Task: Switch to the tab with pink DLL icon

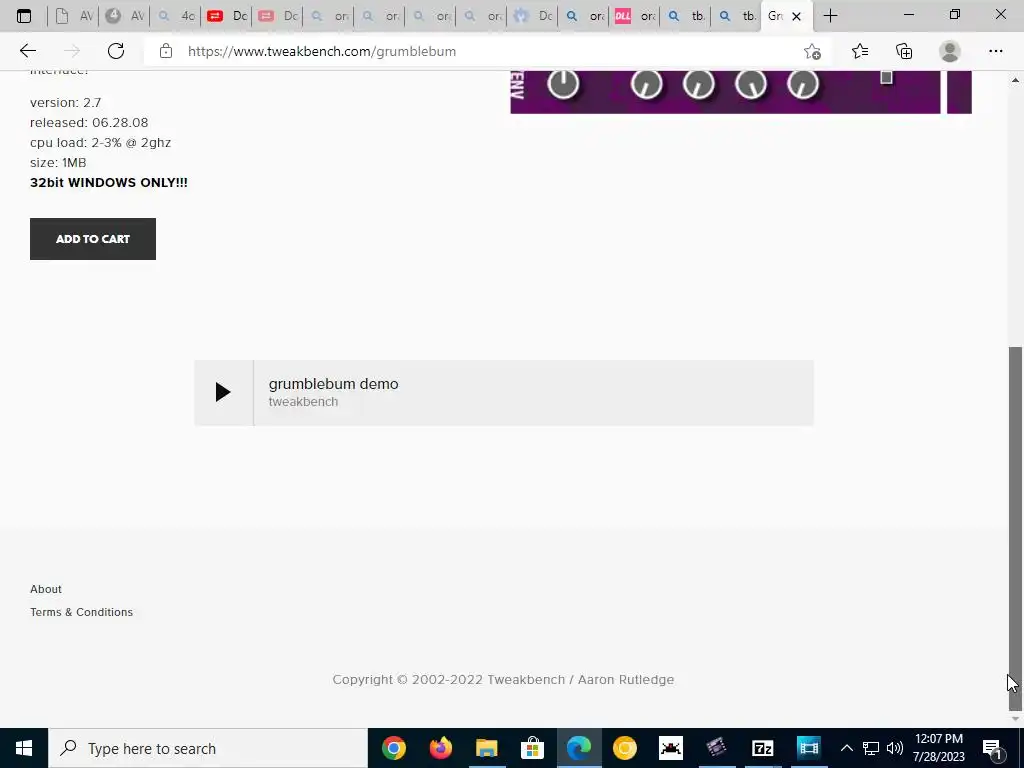Action: point(633,16)
